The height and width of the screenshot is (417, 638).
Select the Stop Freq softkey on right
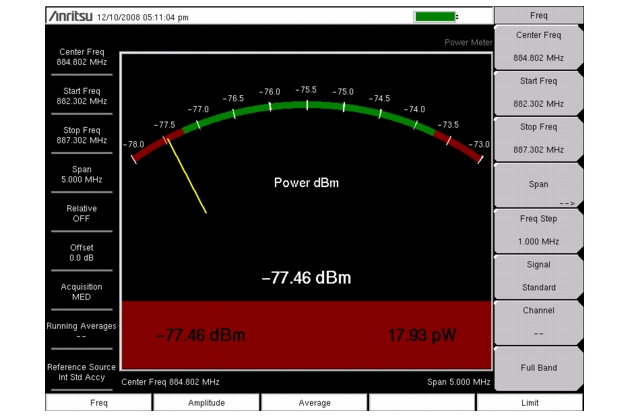[x=538, y=138]
